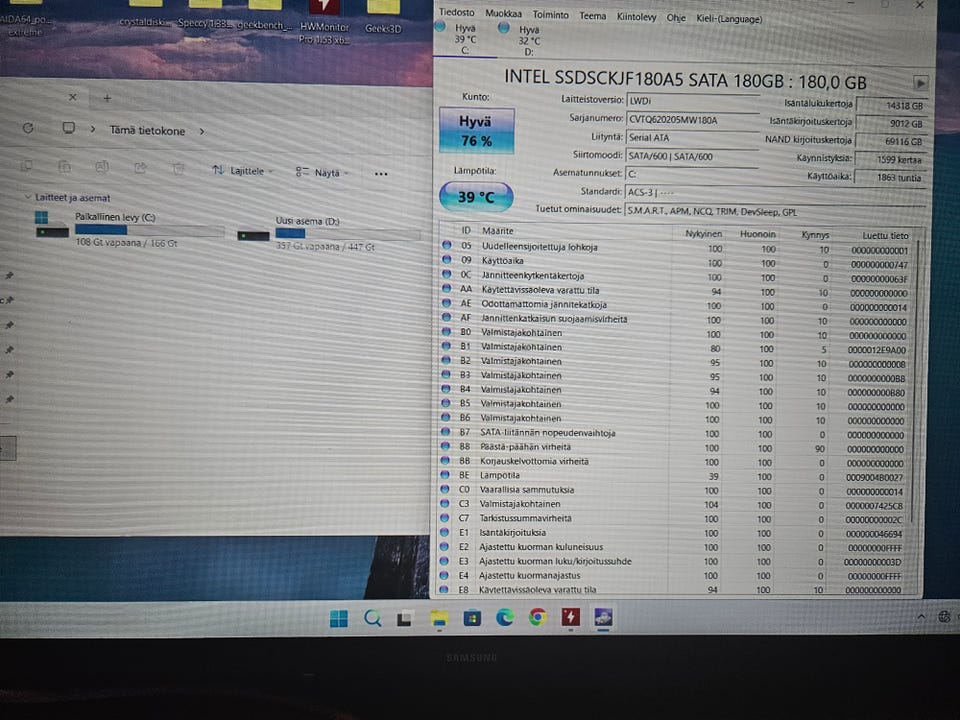
Task: Click the 39 °C temperature button
Action: 476,197
